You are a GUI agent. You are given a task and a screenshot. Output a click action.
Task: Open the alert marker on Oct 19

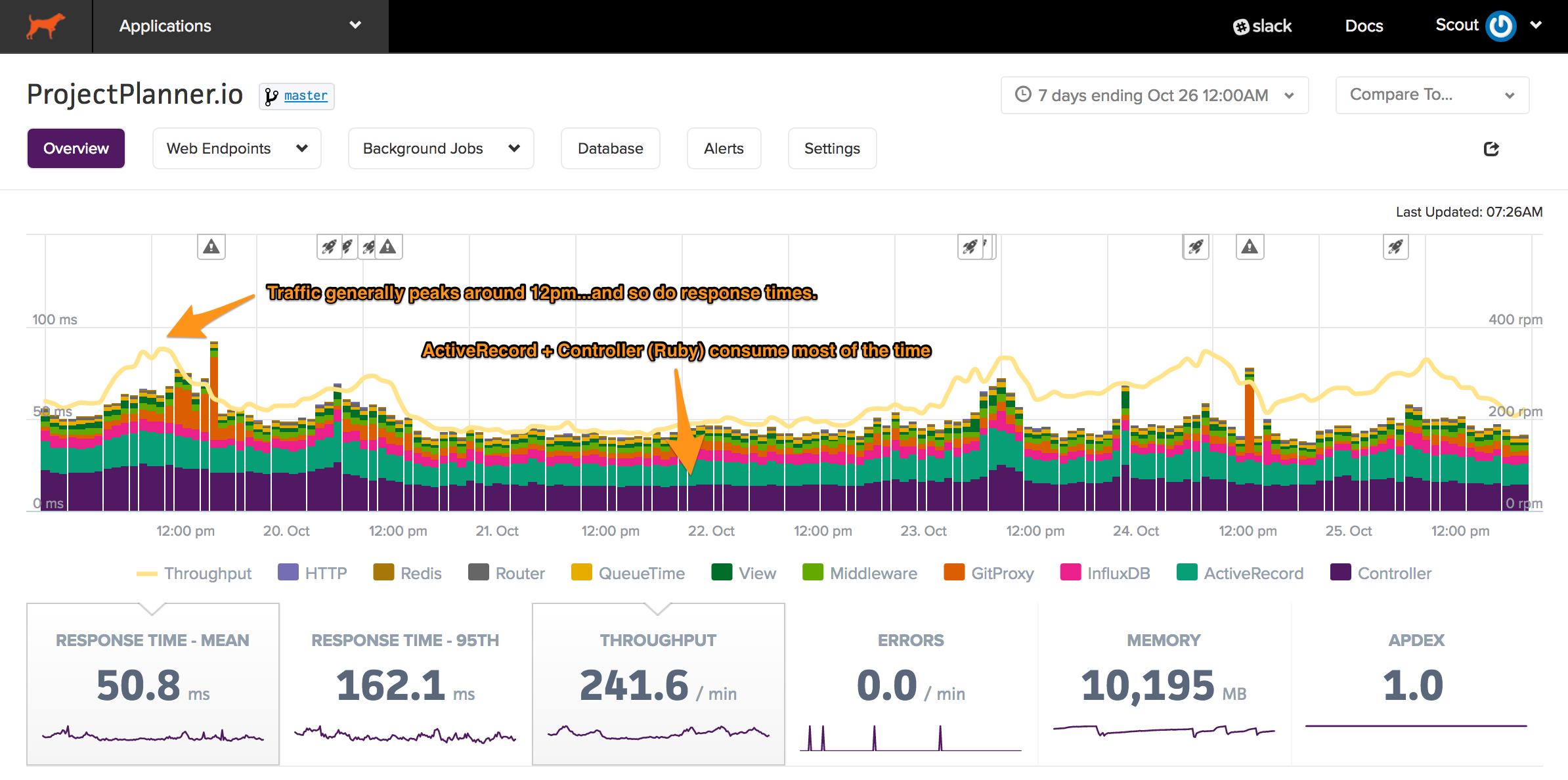coord(211,247)
